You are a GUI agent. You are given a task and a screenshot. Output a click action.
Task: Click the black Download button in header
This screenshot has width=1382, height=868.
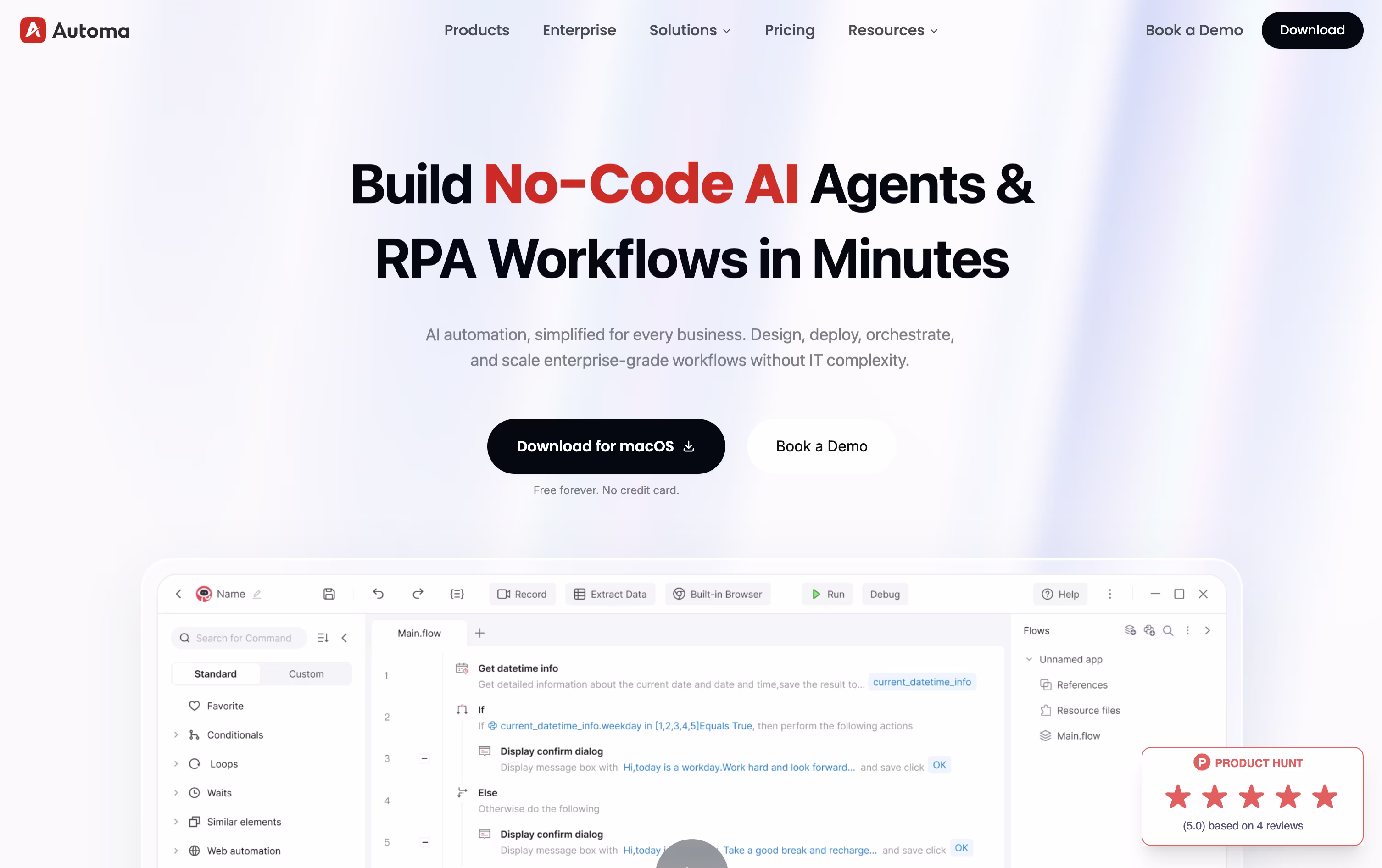[x=1312, y=30]
